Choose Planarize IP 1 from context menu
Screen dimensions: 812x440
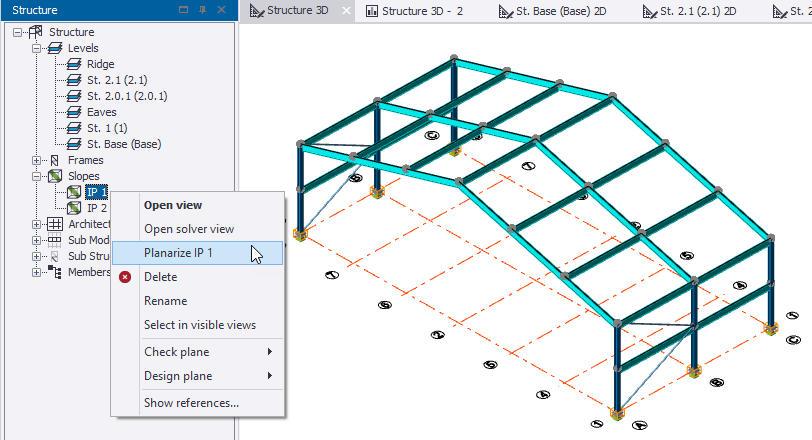click(178, 253)
